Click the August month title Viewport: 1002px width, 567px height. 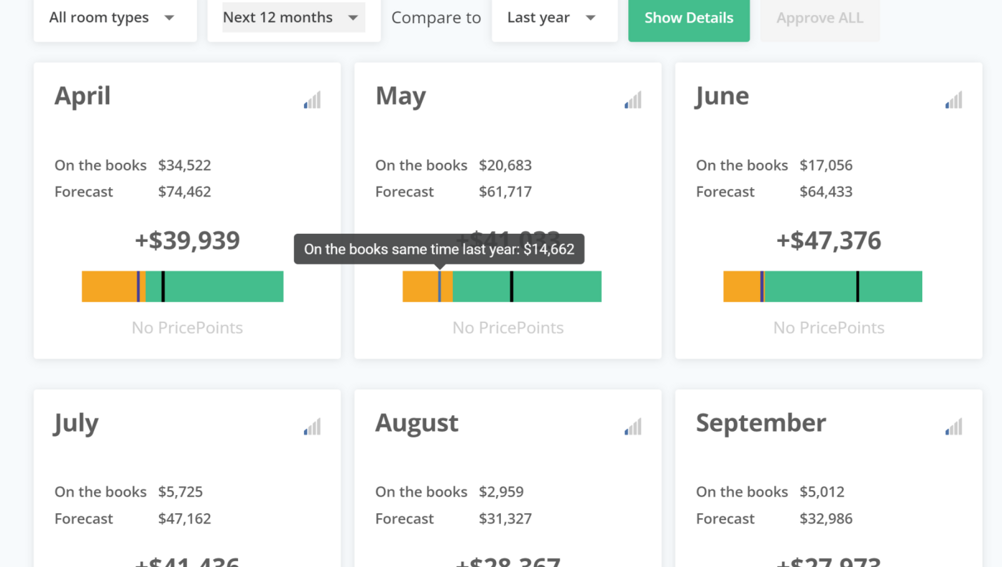point(416,423)
